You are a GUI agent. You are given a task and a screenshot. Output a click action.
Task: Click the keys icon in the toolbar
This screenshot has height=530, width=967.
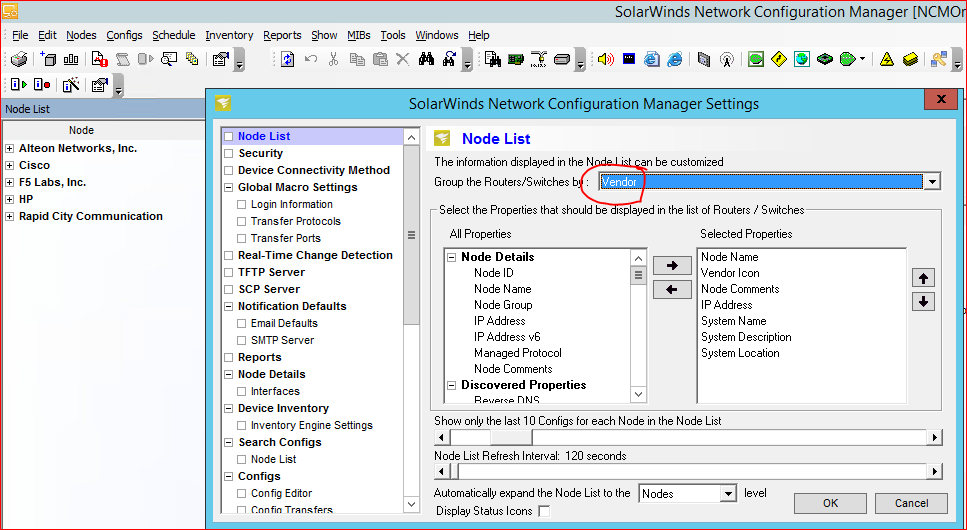[x=939, y=59]
